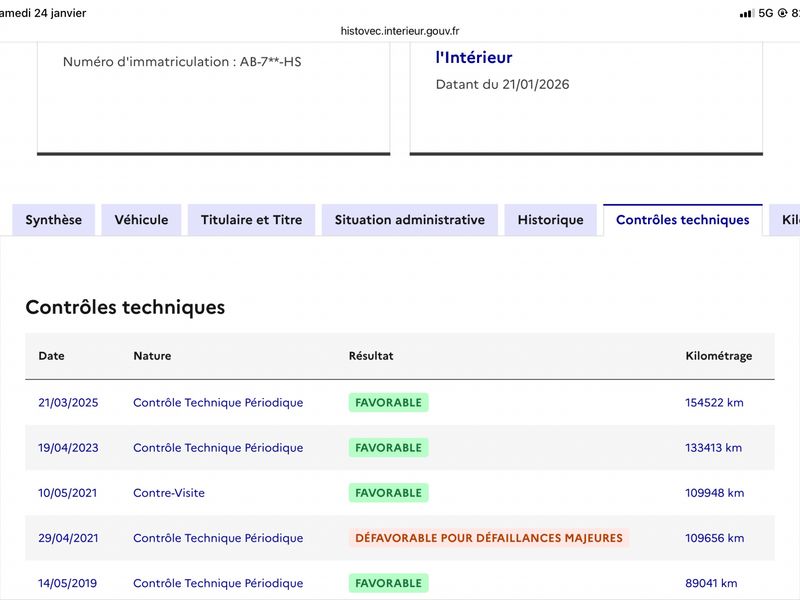Screen dimensions: 800x600
Task: Open the Situation administrative tab
Action: pos(409,220)
